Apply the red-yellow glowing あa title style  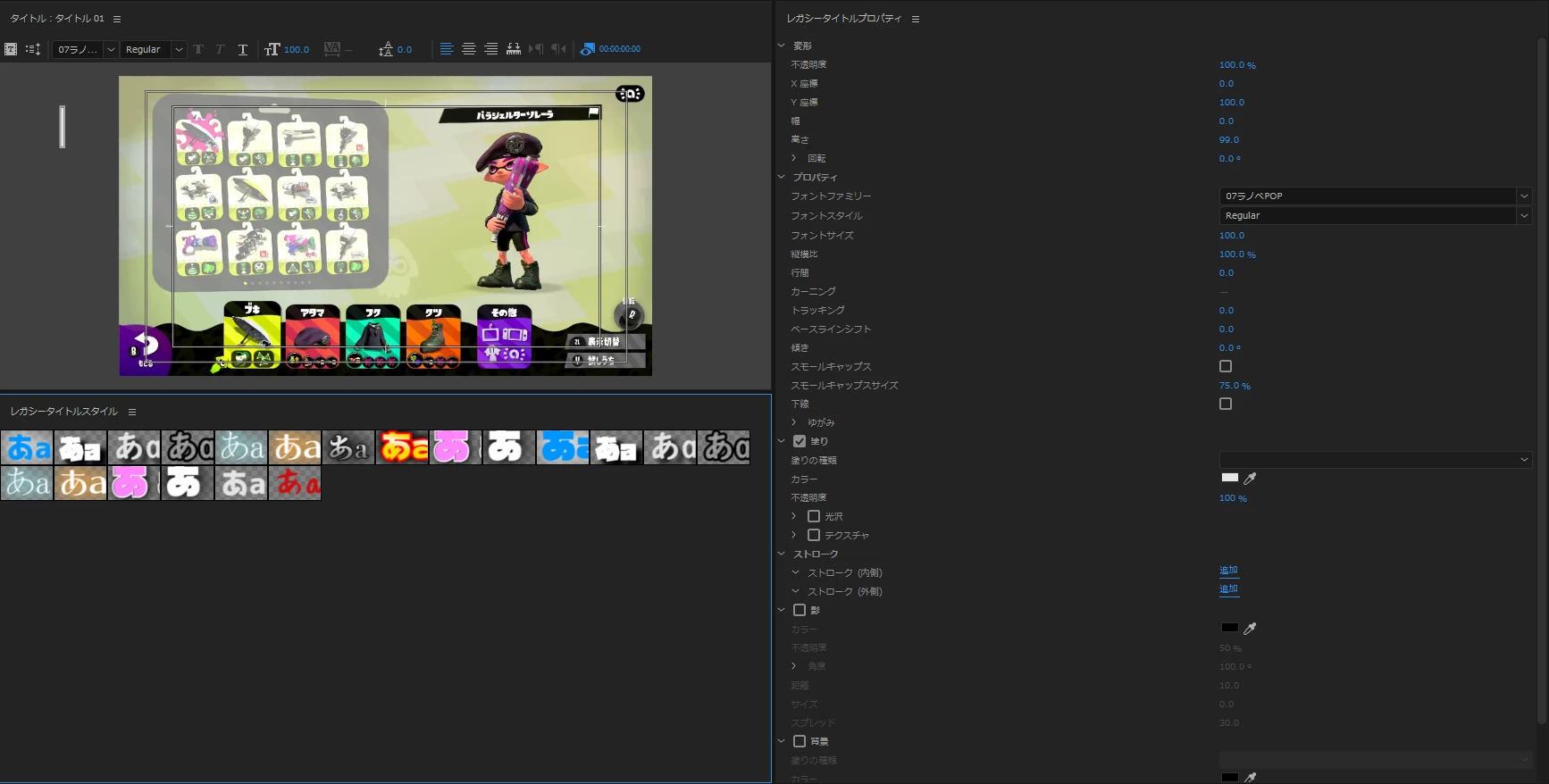402,447
